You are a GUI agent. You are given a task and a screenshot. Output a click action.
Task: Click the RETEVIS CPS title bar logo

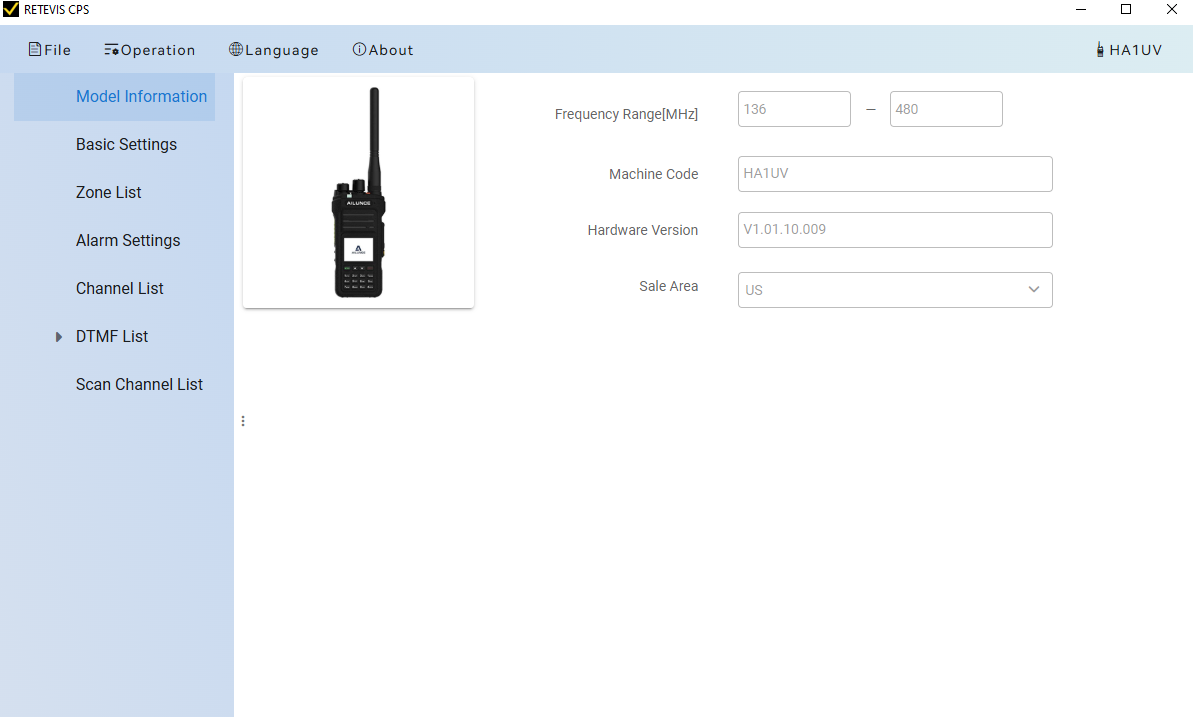coord(11,10)
